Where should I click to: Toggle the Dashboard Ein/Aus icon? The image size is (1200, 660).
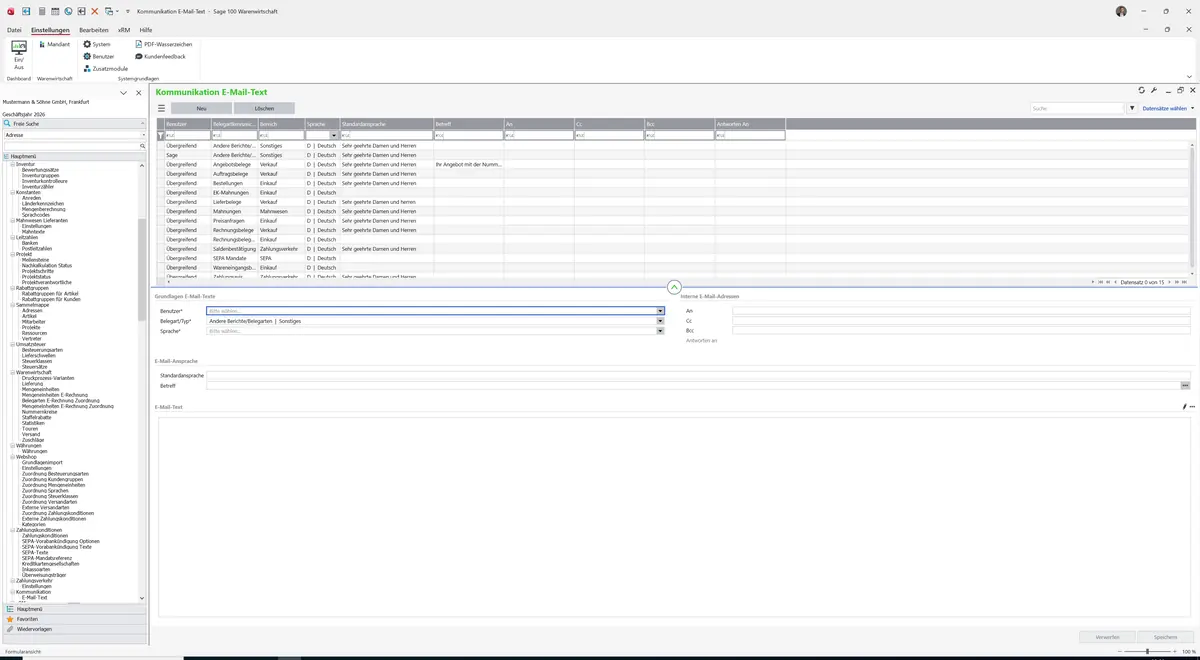click(x=18, y=55)
